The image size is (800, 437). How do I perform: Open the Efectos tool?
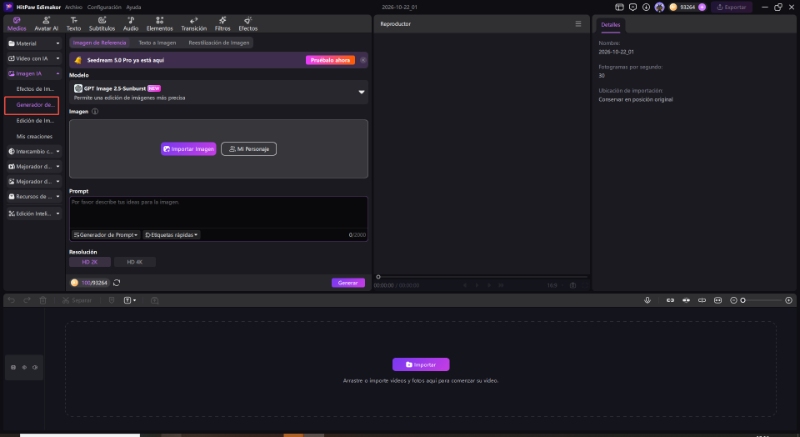pyautogui.click(x=248, y=23)
